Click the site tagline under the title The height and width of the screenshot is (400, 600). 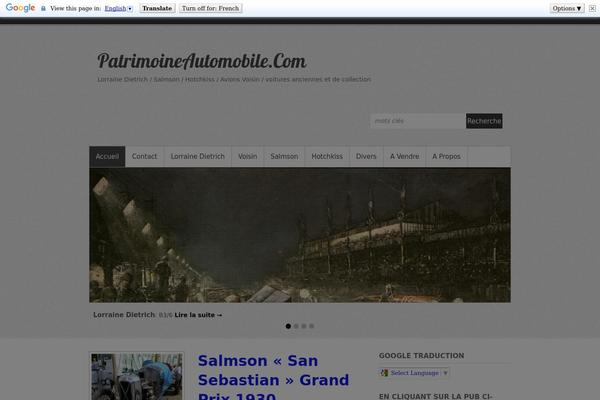point(234,79)
